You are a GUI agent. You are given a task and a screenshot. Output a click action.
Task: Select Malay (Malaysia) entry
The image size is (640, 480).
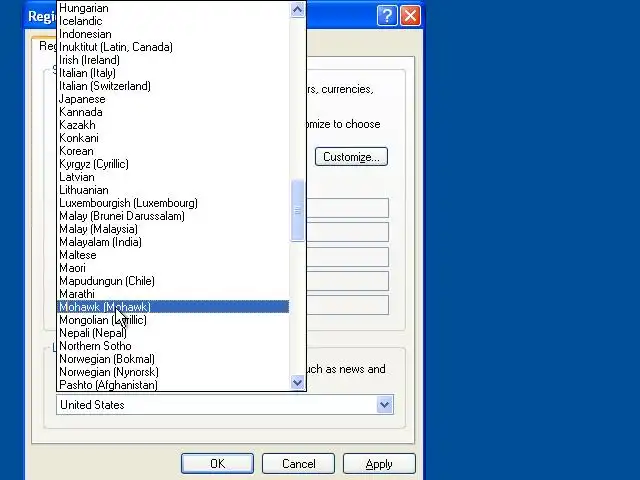click(x=173, y=229)
